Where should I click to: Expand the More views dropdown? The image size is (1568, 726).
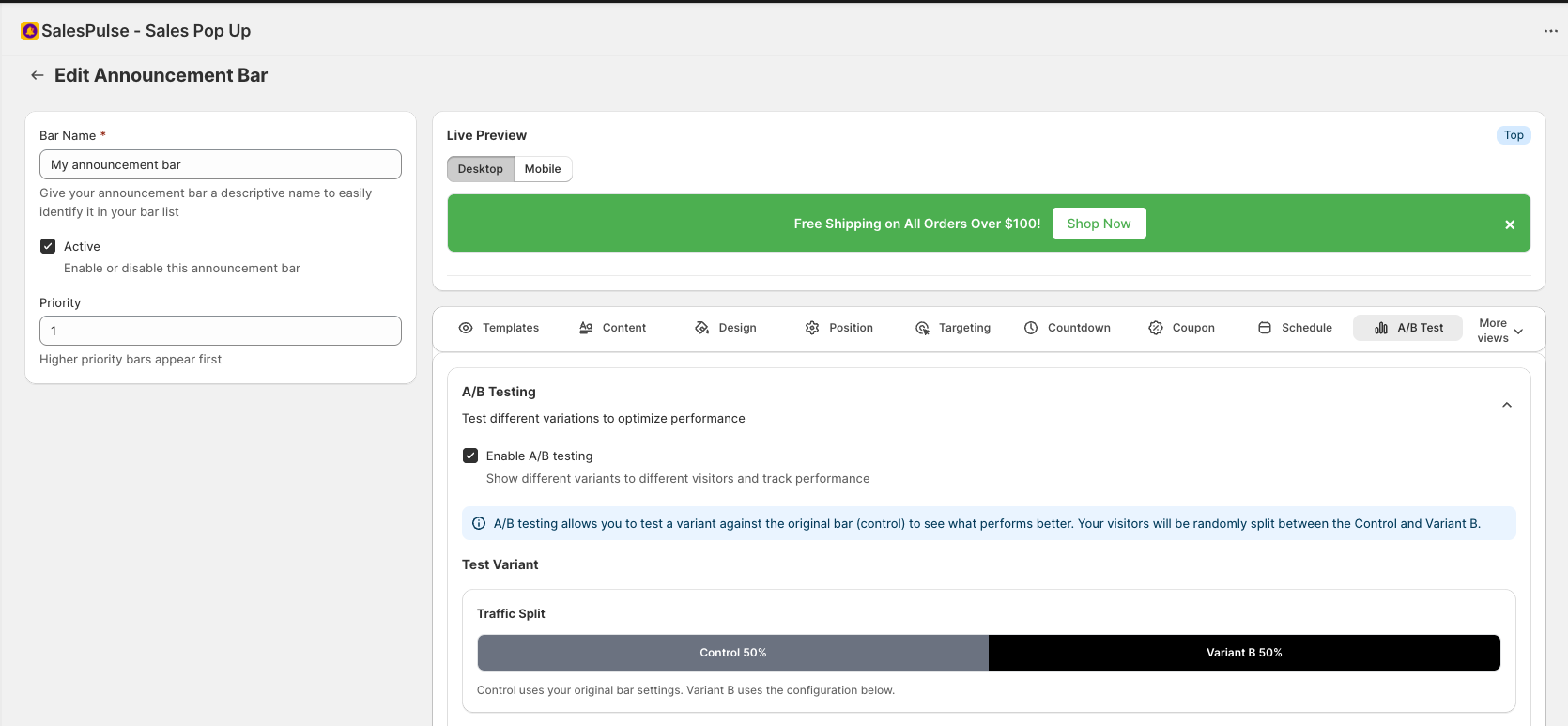(x=1500, y=331)
